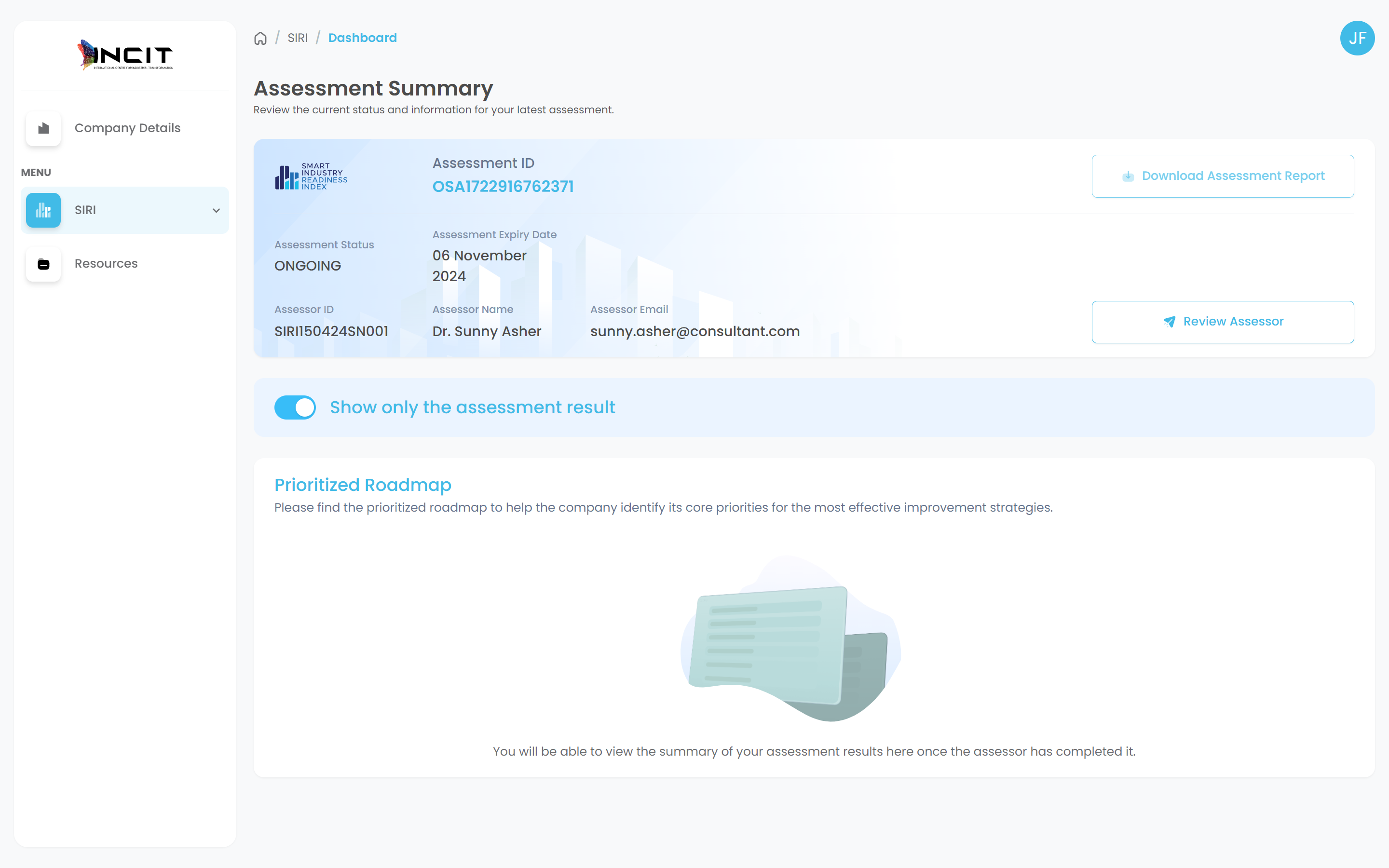The width and height of the screenshot is (1389, 868).
Task: Click the Dashboard breadcrumb link
Action: tap(362, 38)
